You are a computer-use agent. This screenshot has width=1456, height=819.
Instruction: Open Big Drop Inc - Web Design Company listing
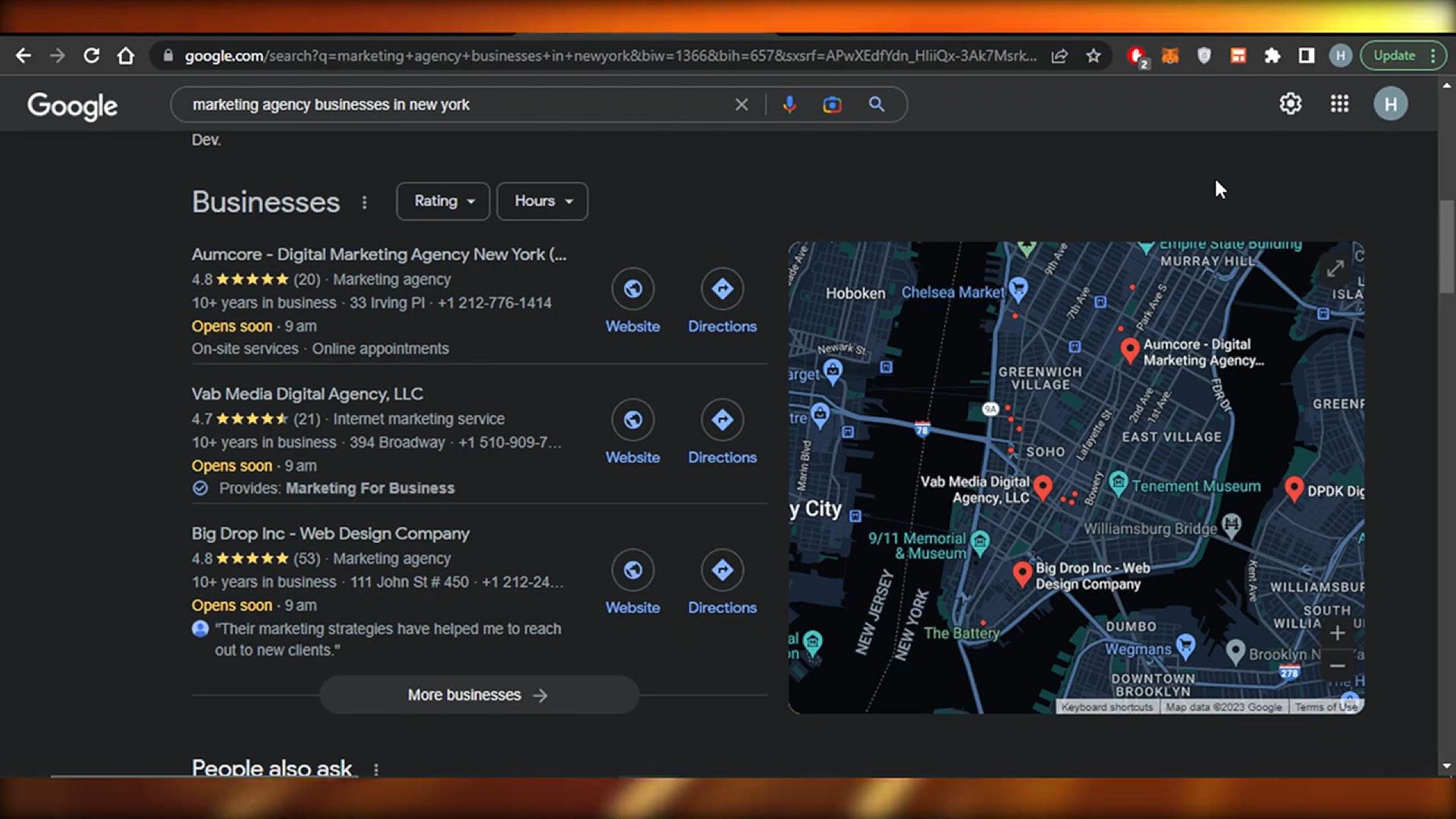[331, 534]
